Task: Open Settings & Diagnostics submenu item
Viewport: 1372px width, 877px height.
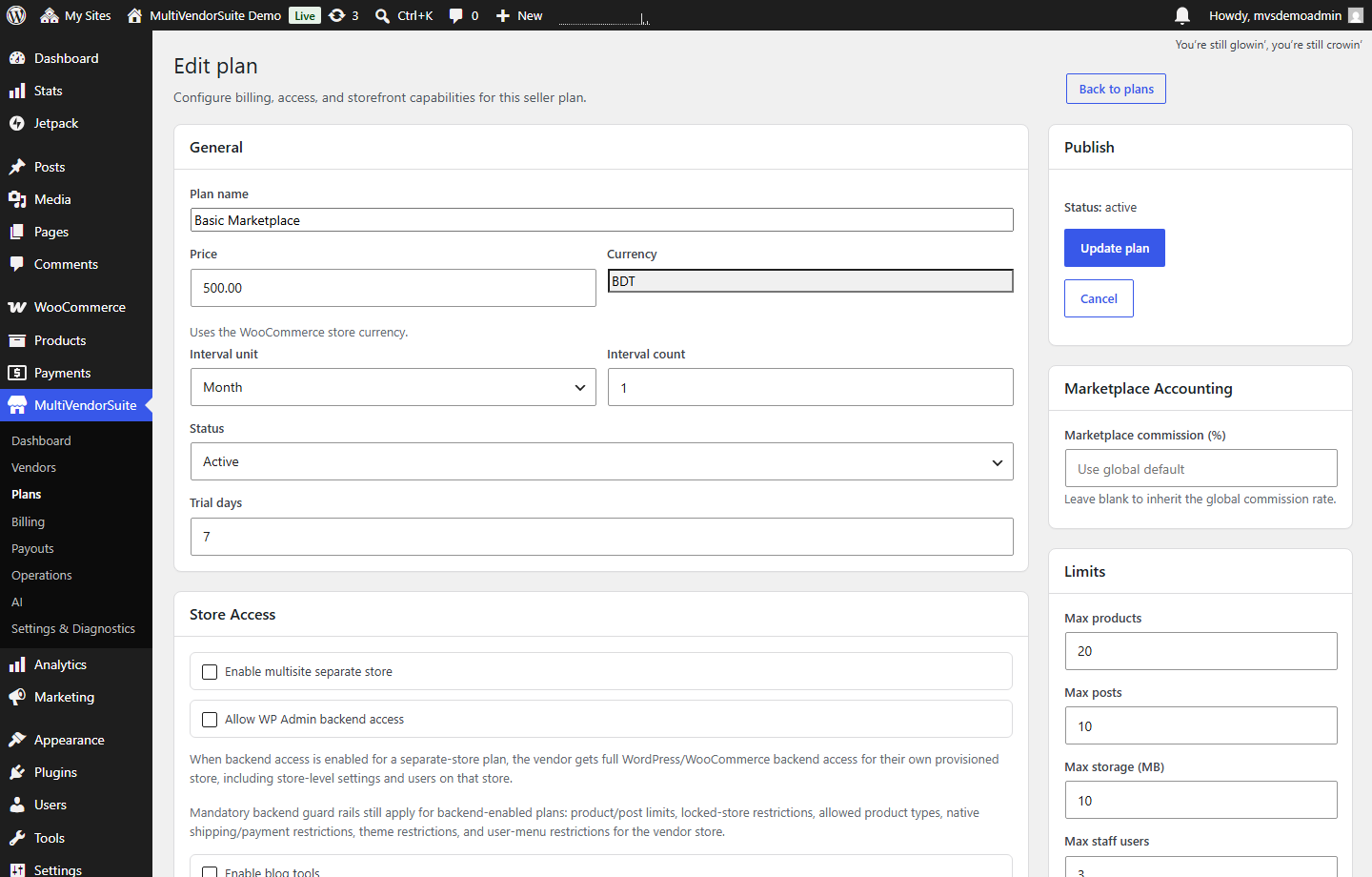Action: coord(73,628)
